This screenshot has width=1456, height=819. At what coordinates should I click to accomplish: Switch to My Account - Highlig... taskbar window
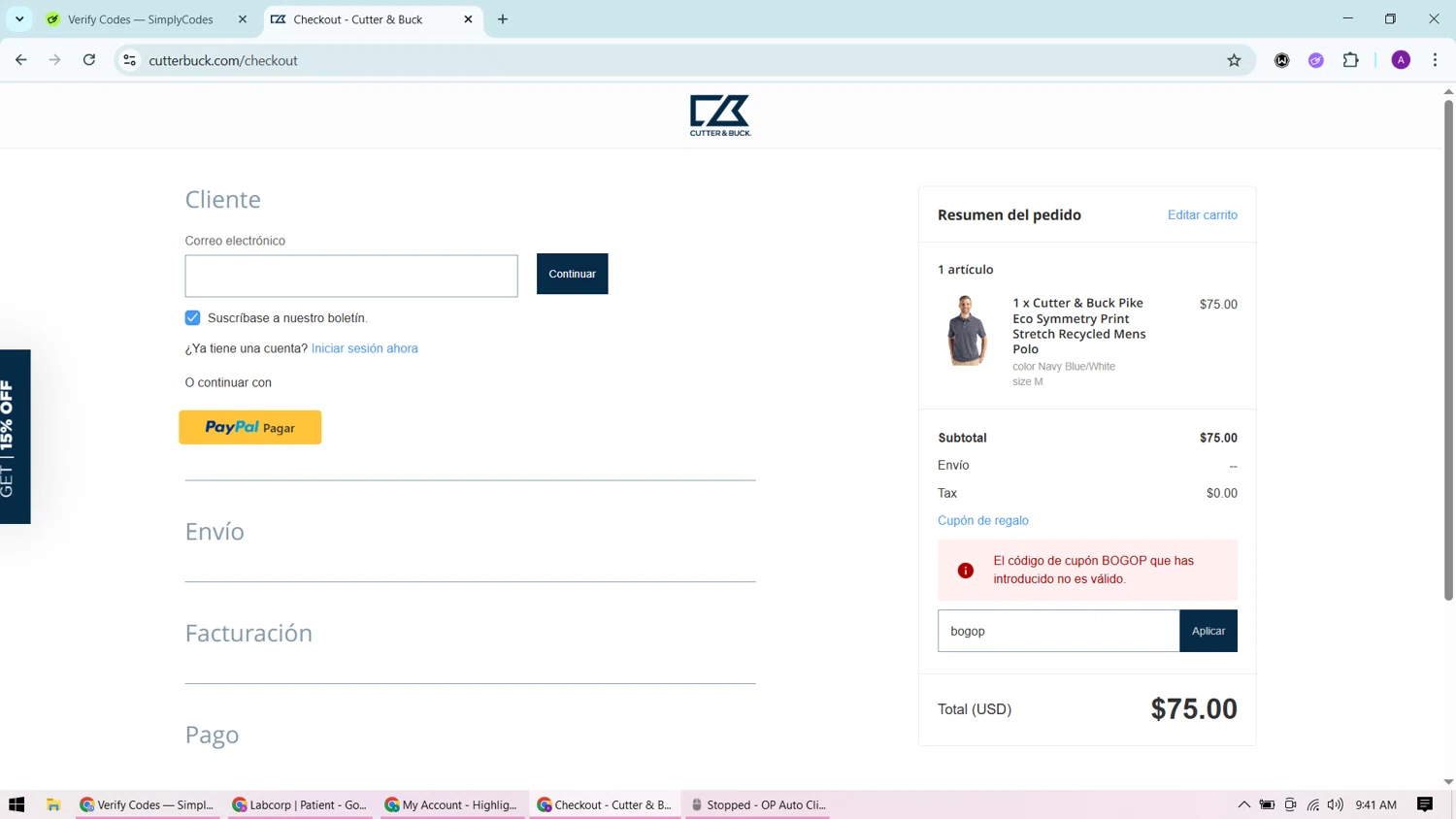pos(452,804)
